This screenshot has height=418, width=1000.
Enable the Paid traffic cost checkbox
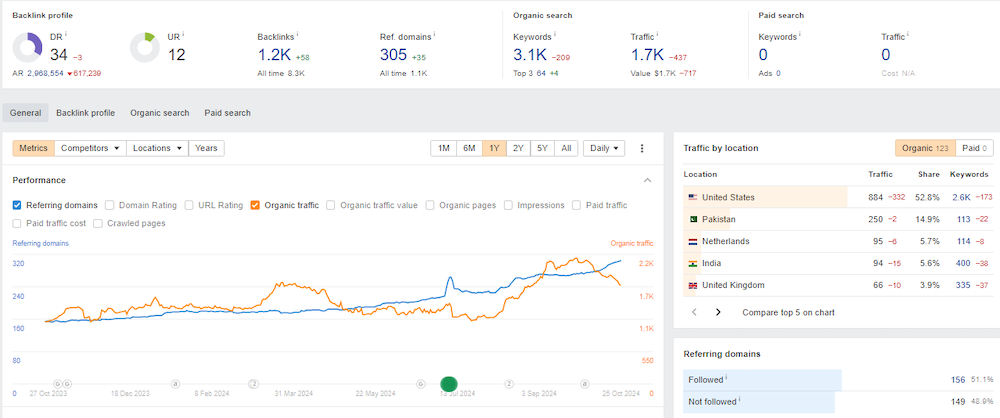click(x=17, y=223)
